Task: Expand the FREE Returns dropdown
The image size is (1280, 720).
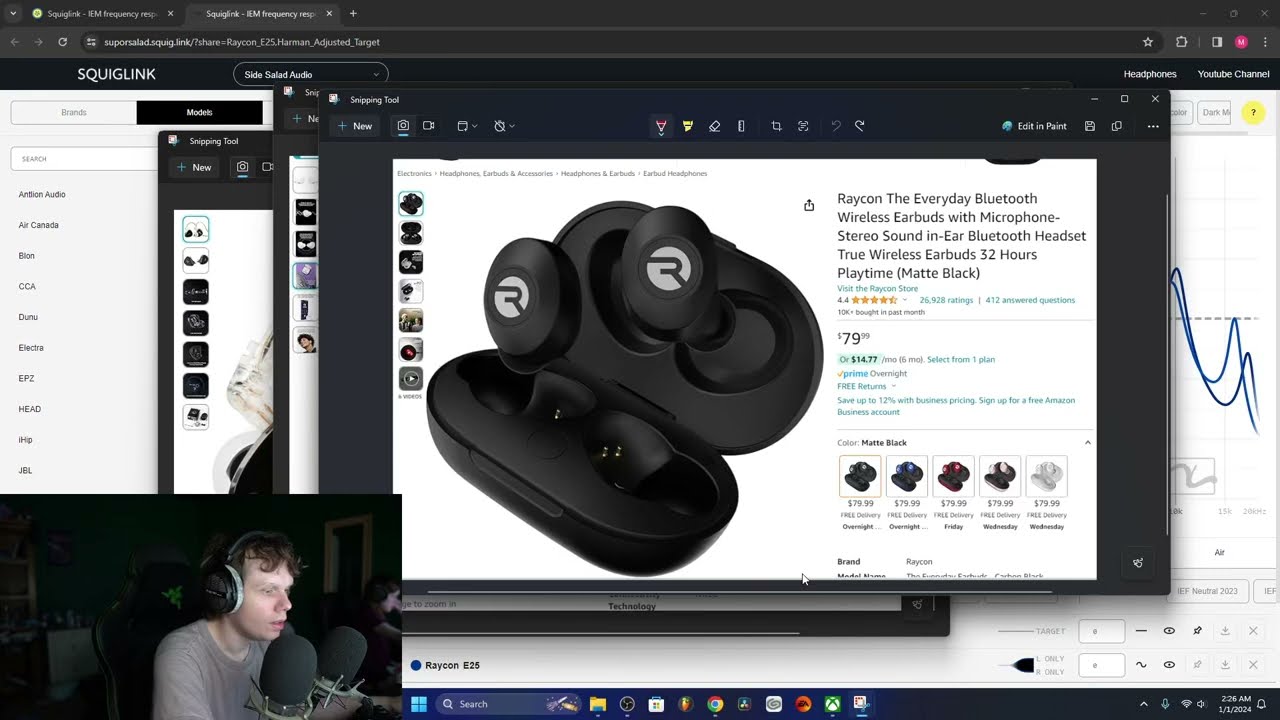Action: [866, 386]
